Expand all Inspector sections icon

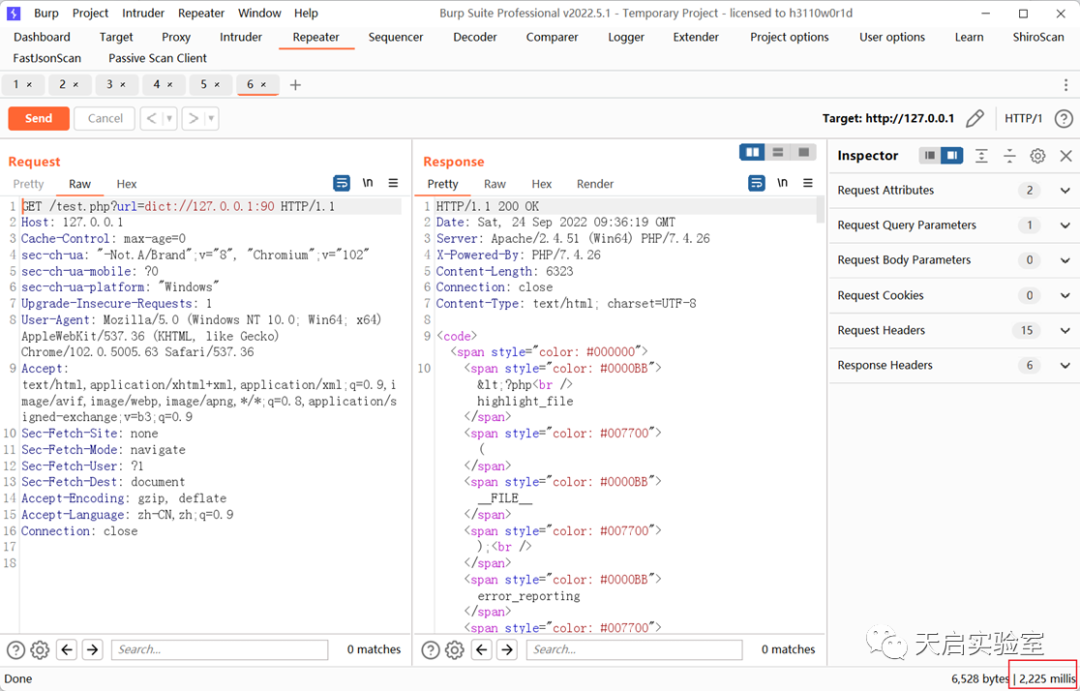[982, 156]
